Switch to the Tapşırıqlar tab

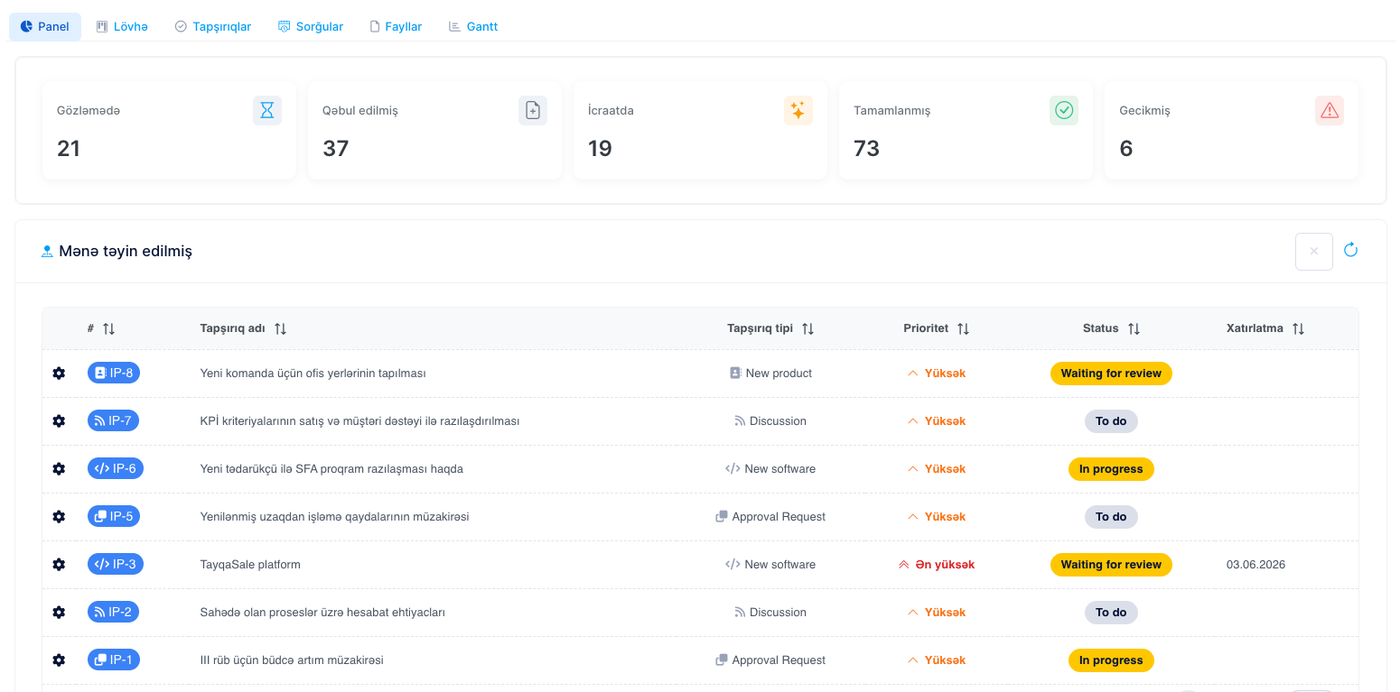point(212,27)
